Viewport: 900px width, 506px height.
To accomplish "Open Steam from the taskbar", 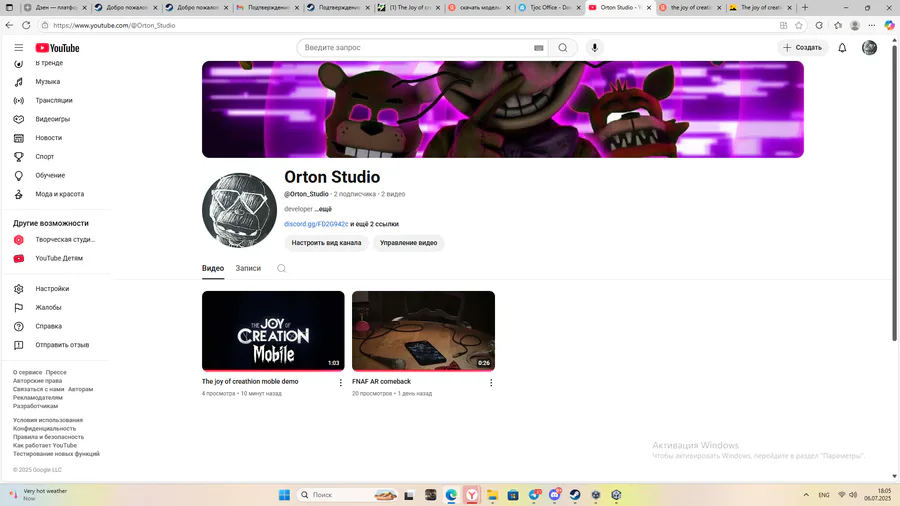I will (575, 495).
